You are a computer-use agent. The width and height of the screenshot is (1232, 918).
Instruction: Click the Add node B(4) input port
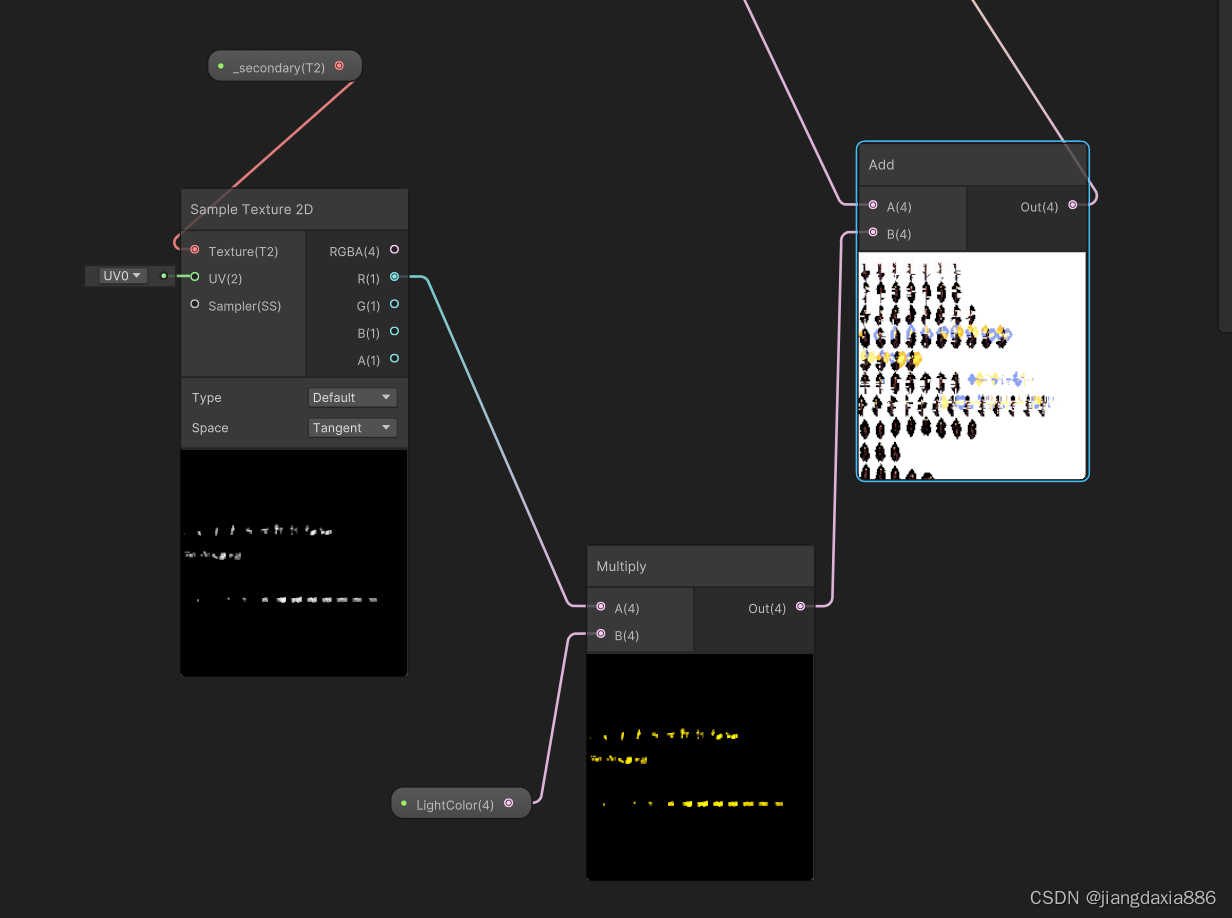(873, 233)
